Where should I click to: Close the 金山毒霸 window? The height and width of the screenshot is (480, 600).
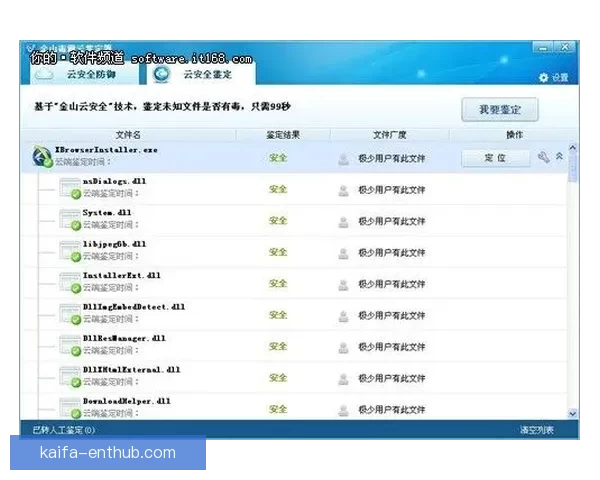pos(565,47)
